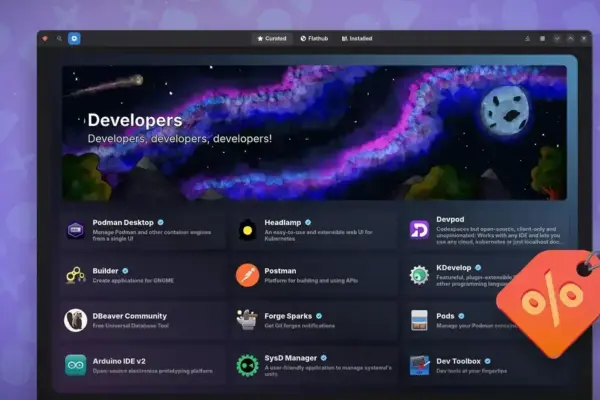Select the Headlamp app title

[283, 222]
